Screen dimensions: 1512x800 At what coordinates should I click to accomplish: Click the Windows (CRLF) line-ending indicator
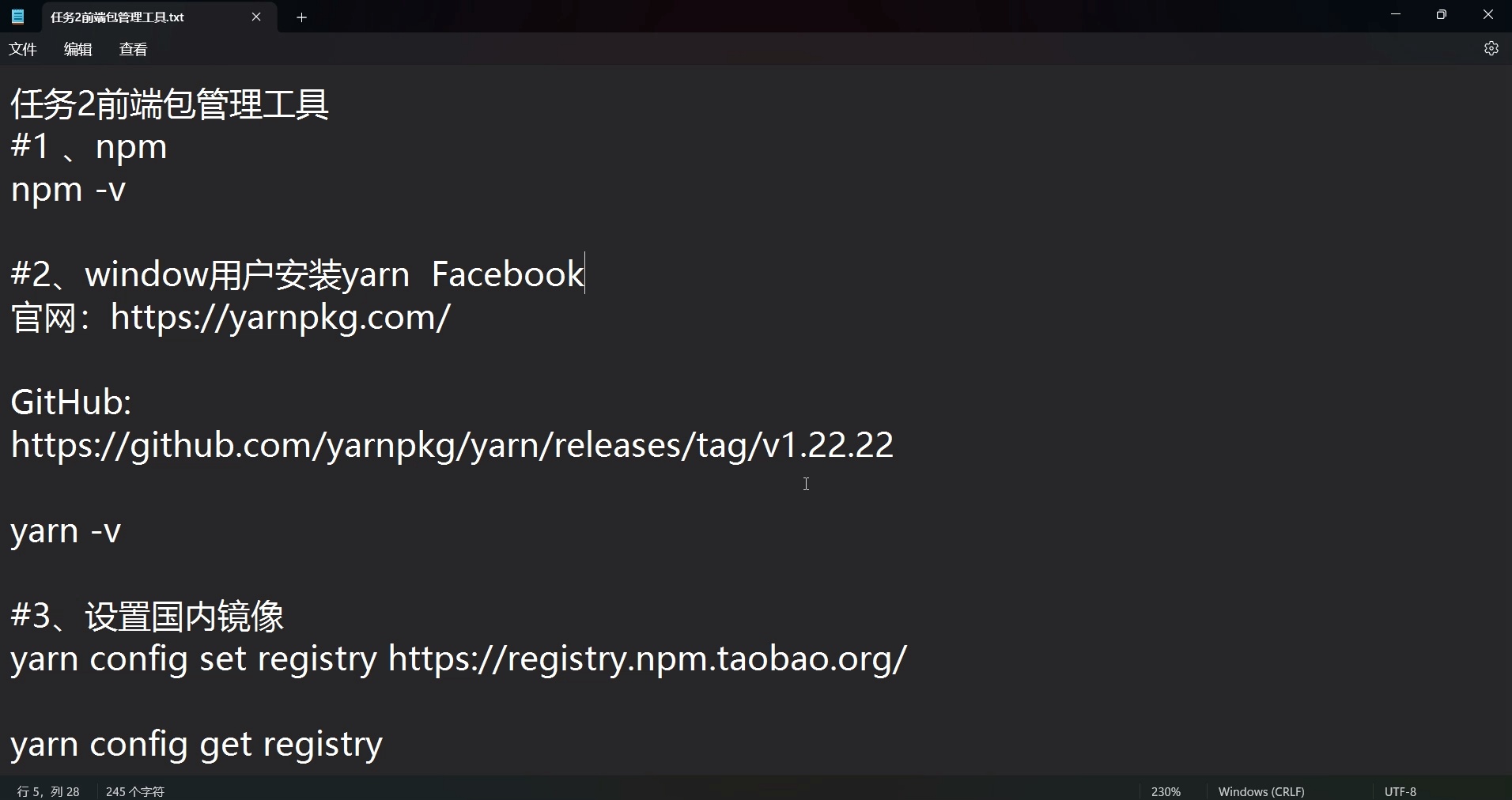tap(1261, 791)
